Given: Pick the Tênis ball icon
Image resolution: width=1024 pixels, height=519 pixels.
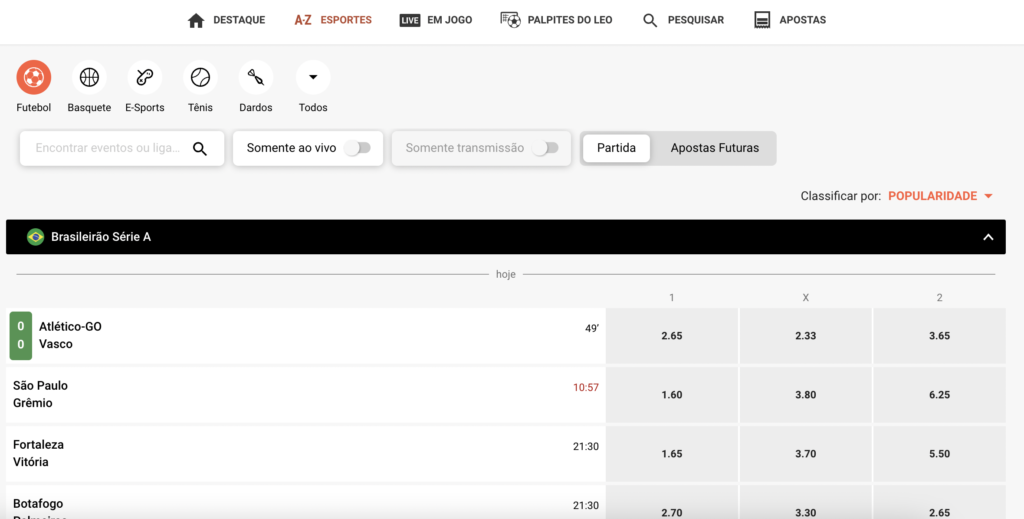Looking at the screenshot, I should 200,77.
